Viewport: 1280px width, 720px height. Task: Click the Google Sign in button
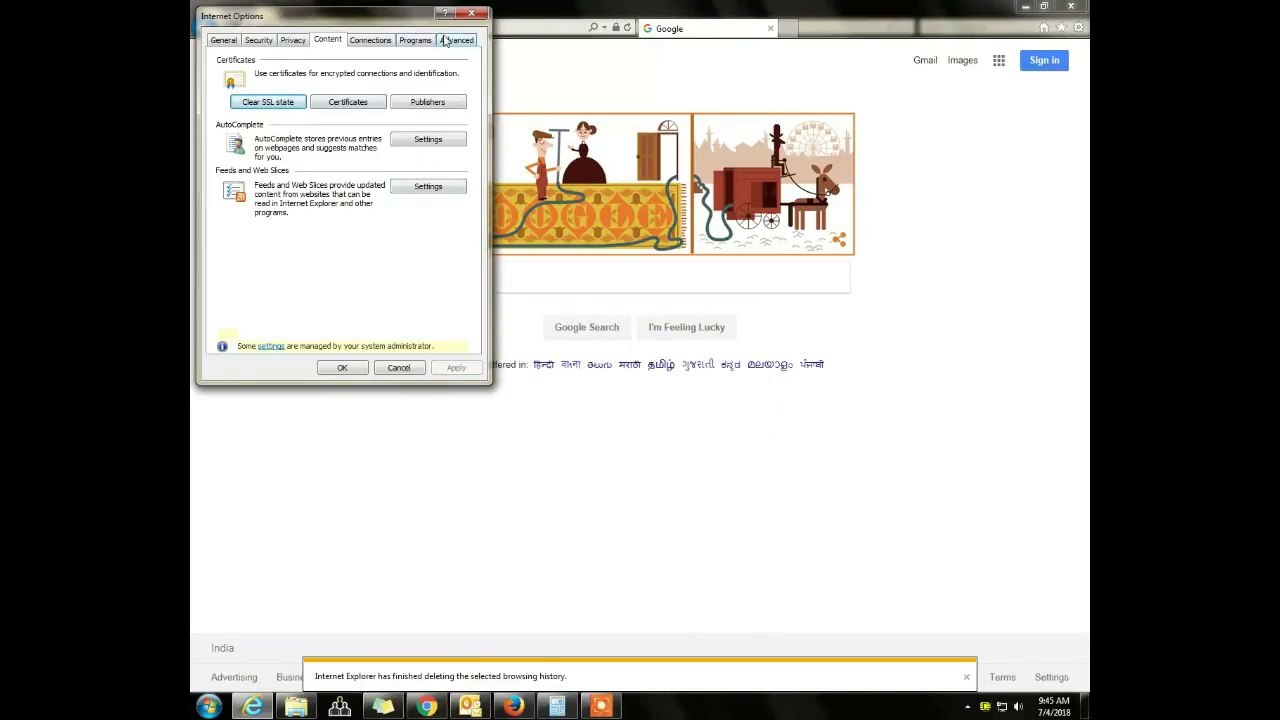(x=1044, y=60)
